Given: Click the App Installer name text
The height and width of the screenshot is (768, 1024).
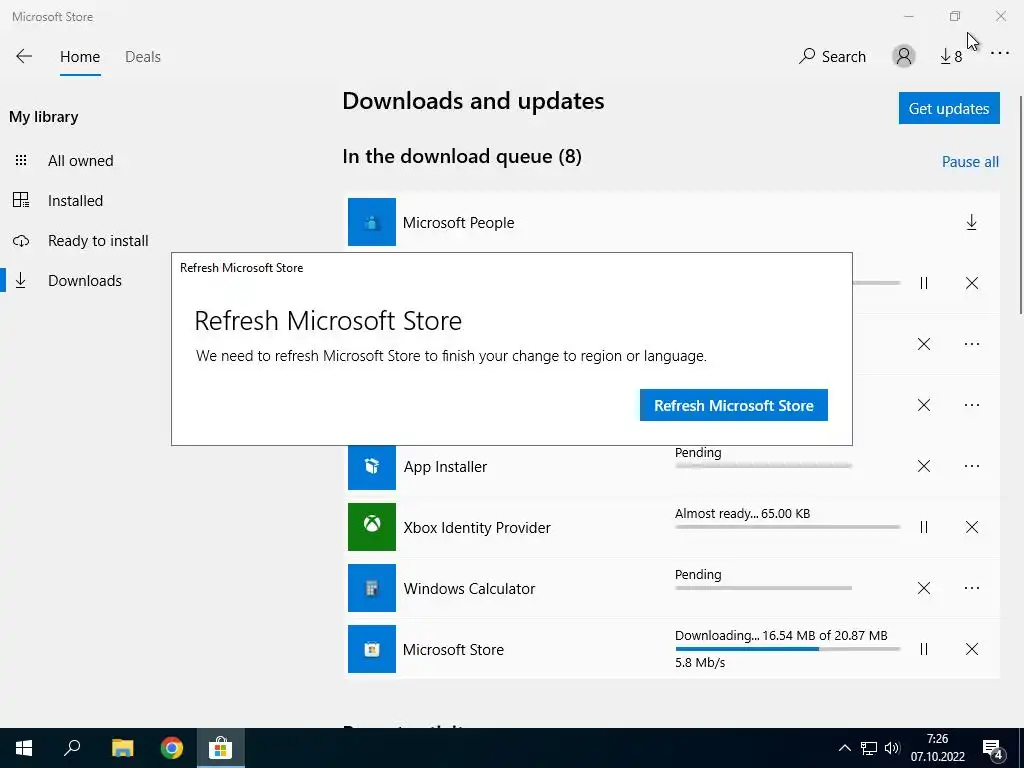Looking at the screenshot, I should point(445,466).
